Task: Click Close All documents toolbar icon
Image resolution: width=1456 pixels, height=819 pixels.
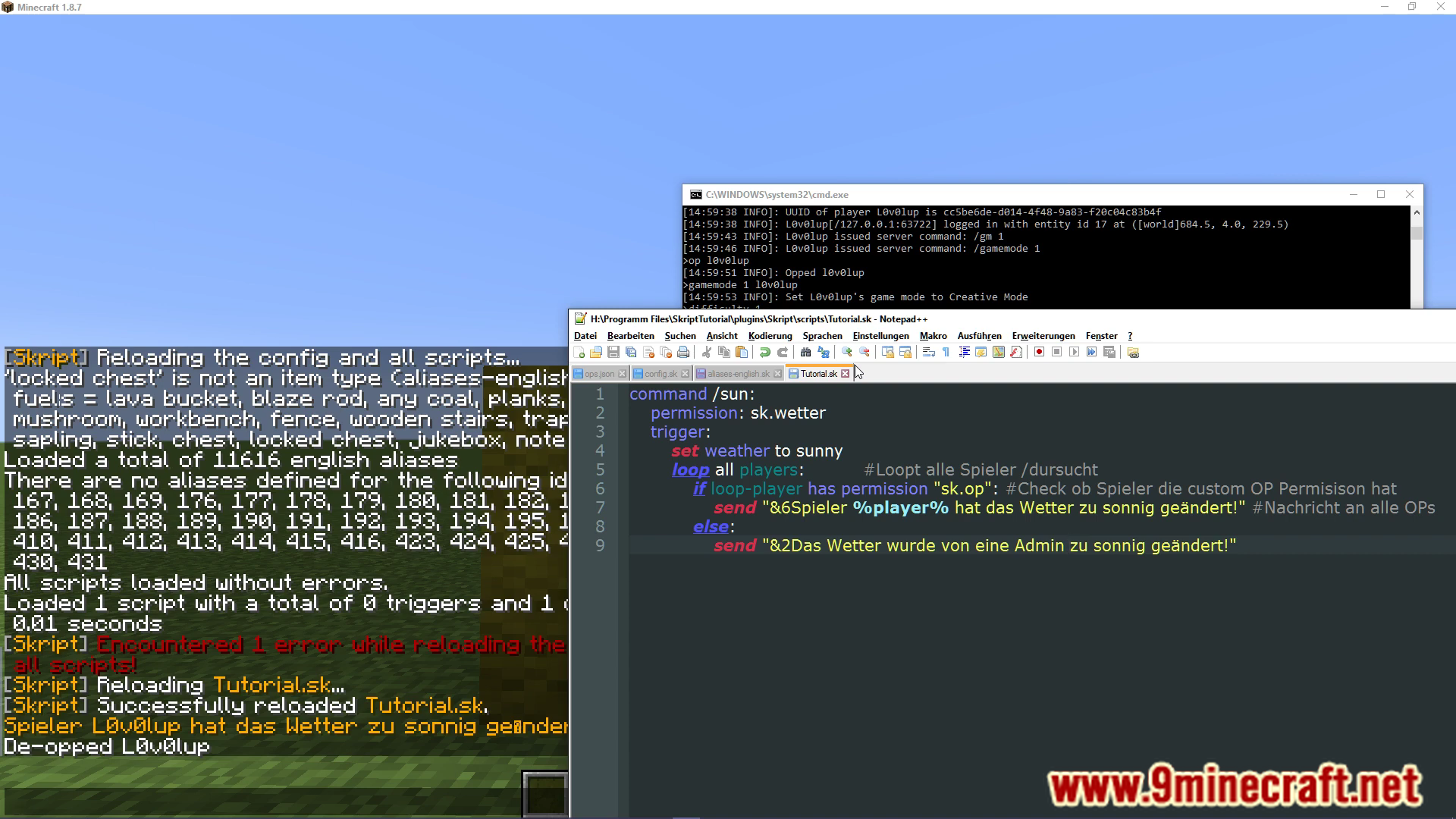Action: pos(666,352)
